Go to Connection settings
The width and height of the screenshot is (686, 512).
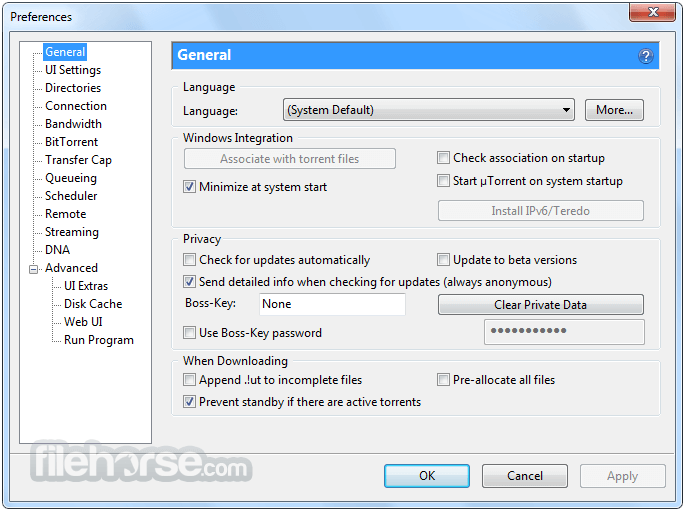[76, 106]
